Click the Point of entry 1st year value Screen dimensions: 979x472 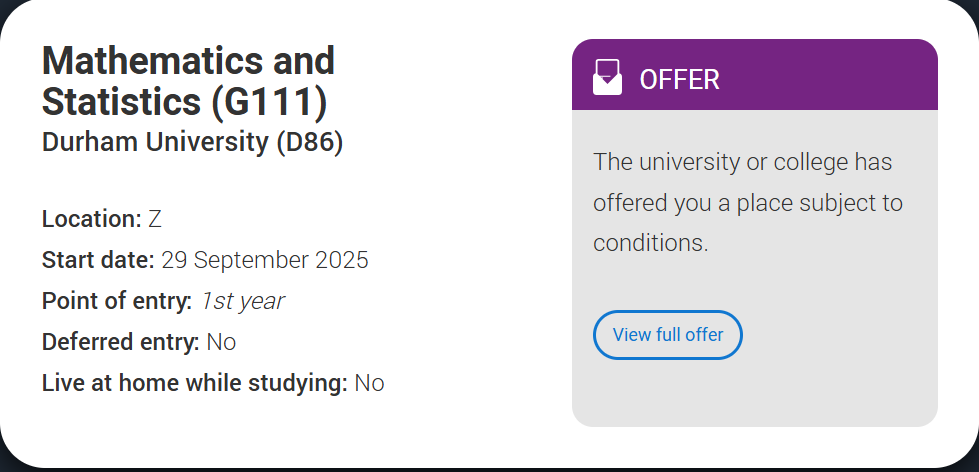pyautogui.click(x=242, y=302)
